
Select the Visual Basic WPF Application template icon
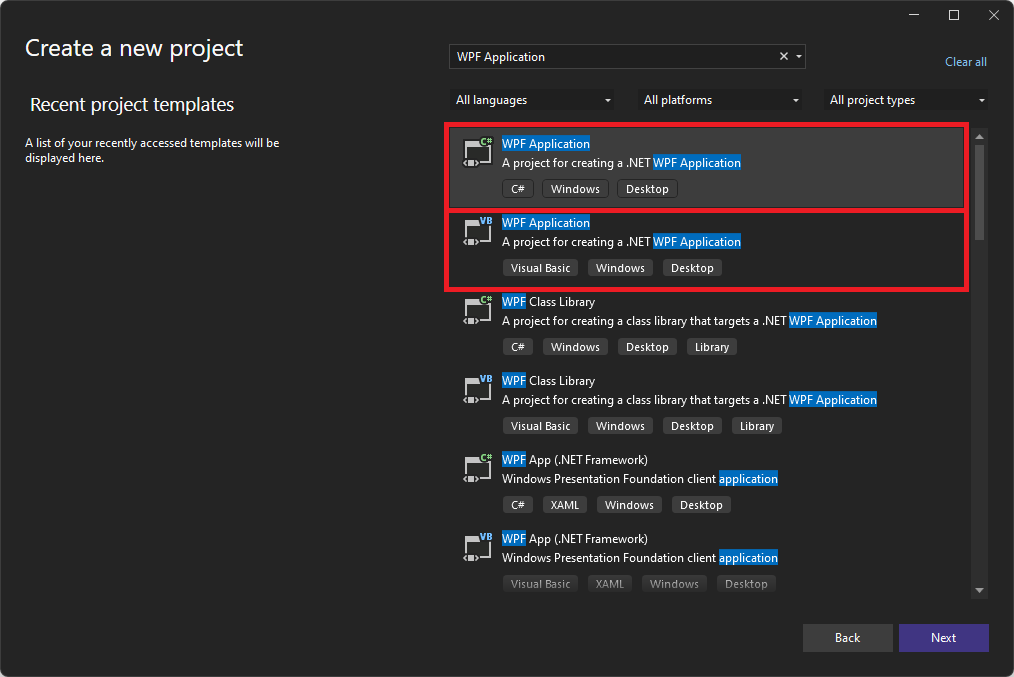pos(476,231)
